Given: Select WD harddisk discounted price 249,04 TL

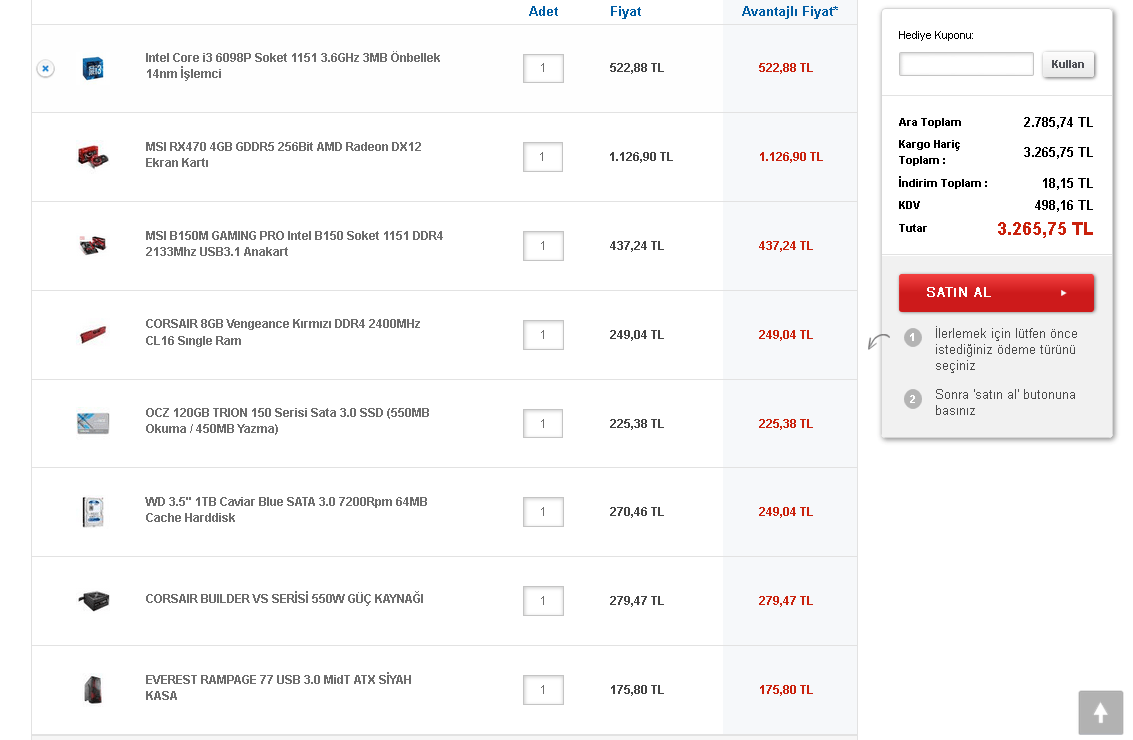Looking at the screenshot, I should click(785, 512).
